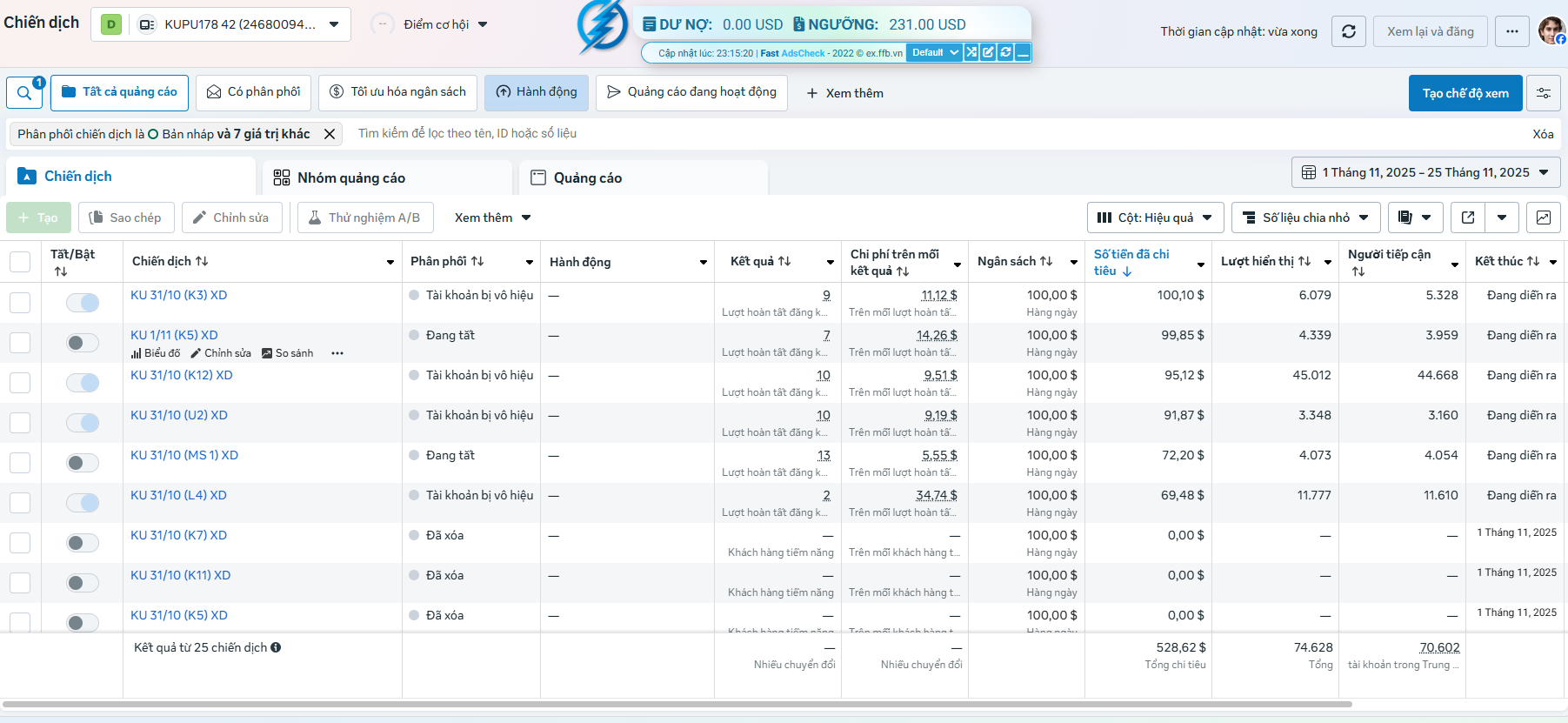Select checkbox for KU 1/11 (K5) XD
1568x723 pixels.
[x=20, y=343]
